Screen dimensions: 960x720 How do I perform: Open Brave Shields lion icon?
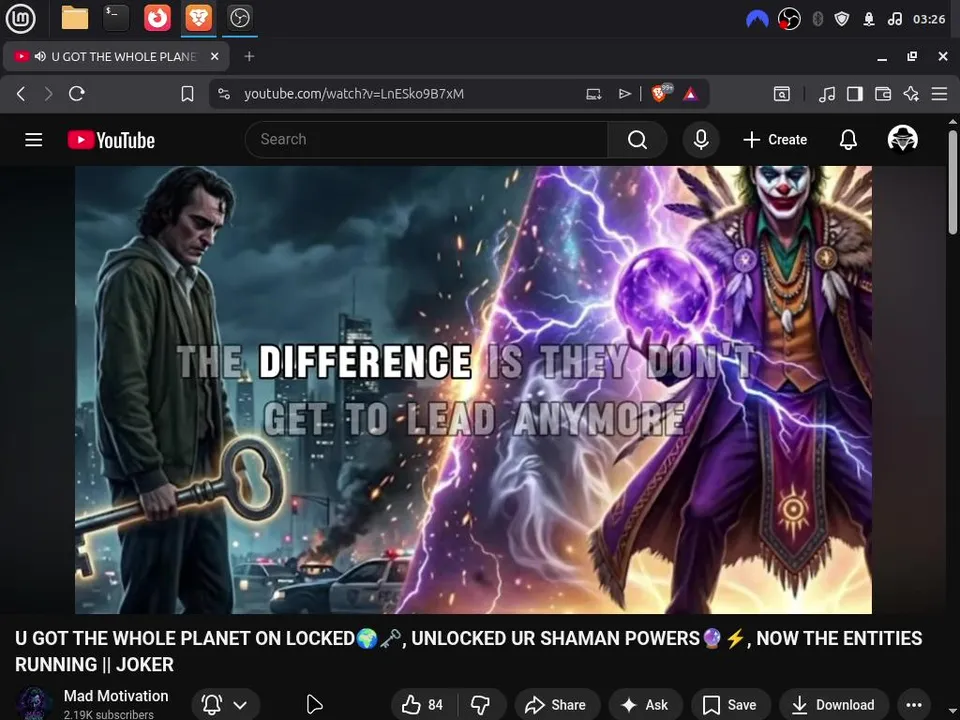click(x=661, y=93)
